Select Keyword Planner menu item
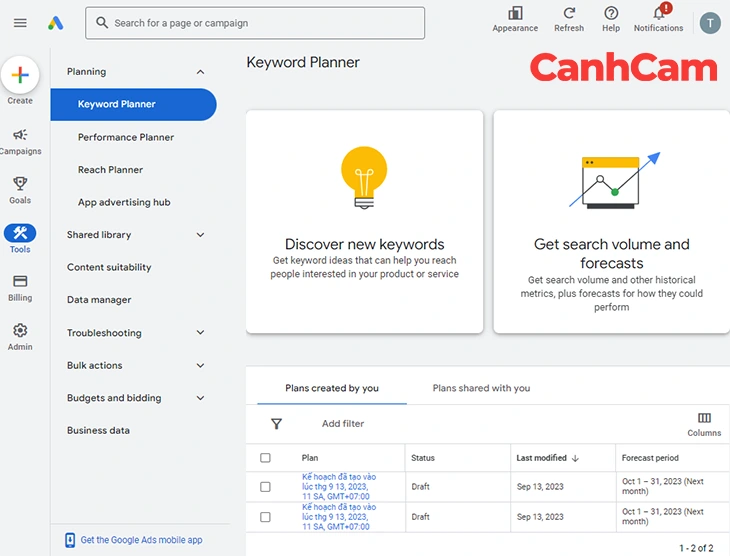730x556 pixels. 134,104
